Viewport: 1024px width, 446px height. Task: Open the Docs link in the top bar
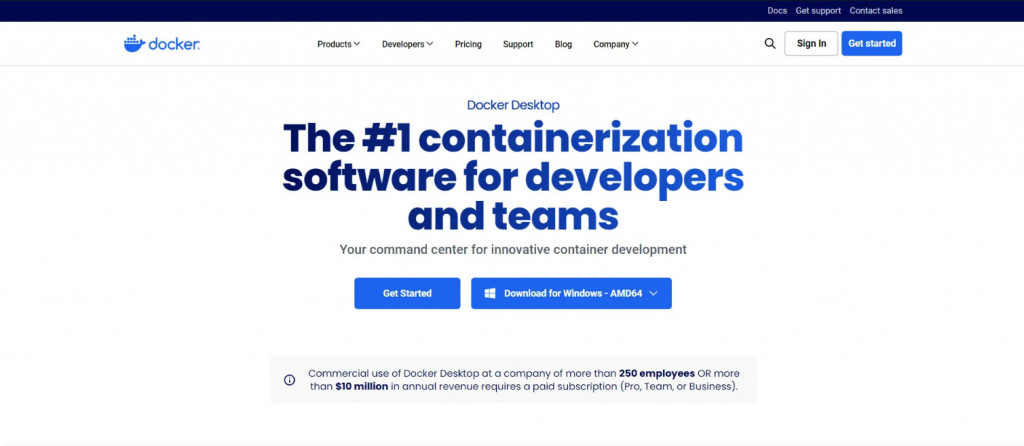point(777,10)
